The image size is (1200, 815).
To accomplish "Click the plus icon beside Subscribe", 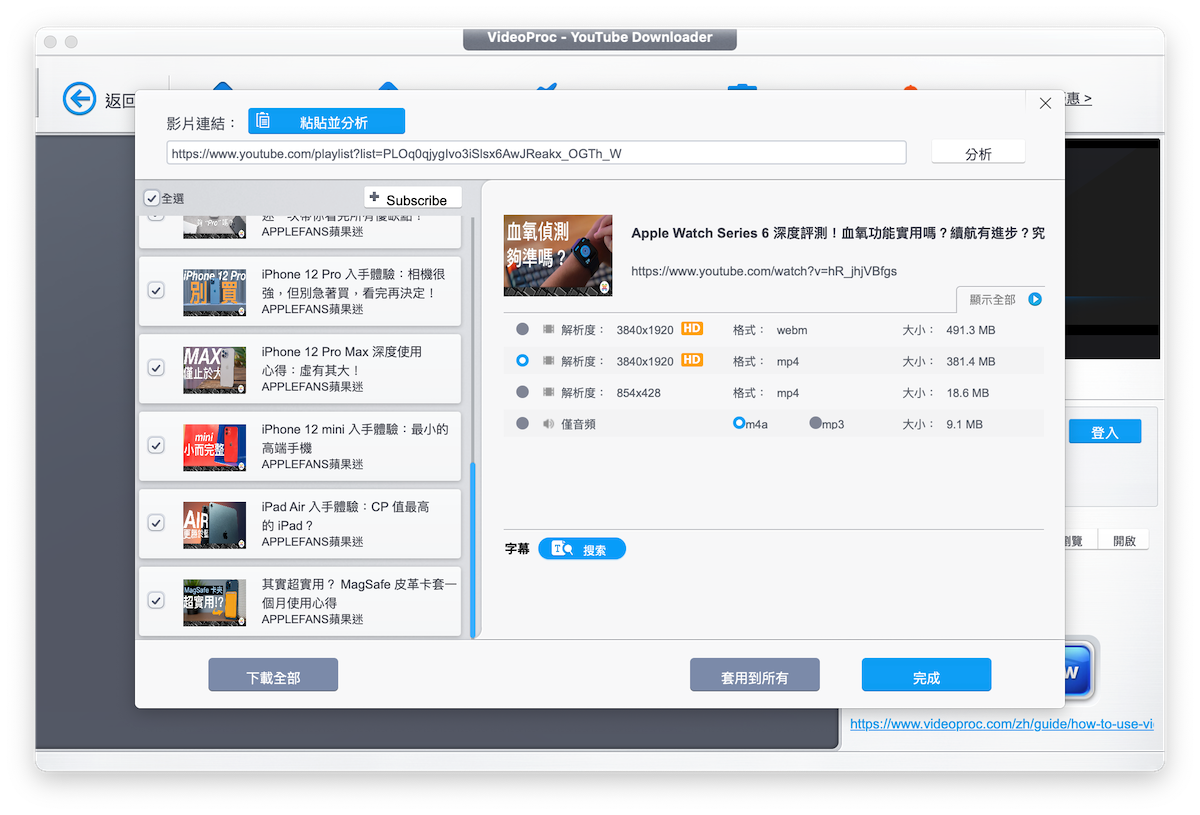I will coord(374,197).
